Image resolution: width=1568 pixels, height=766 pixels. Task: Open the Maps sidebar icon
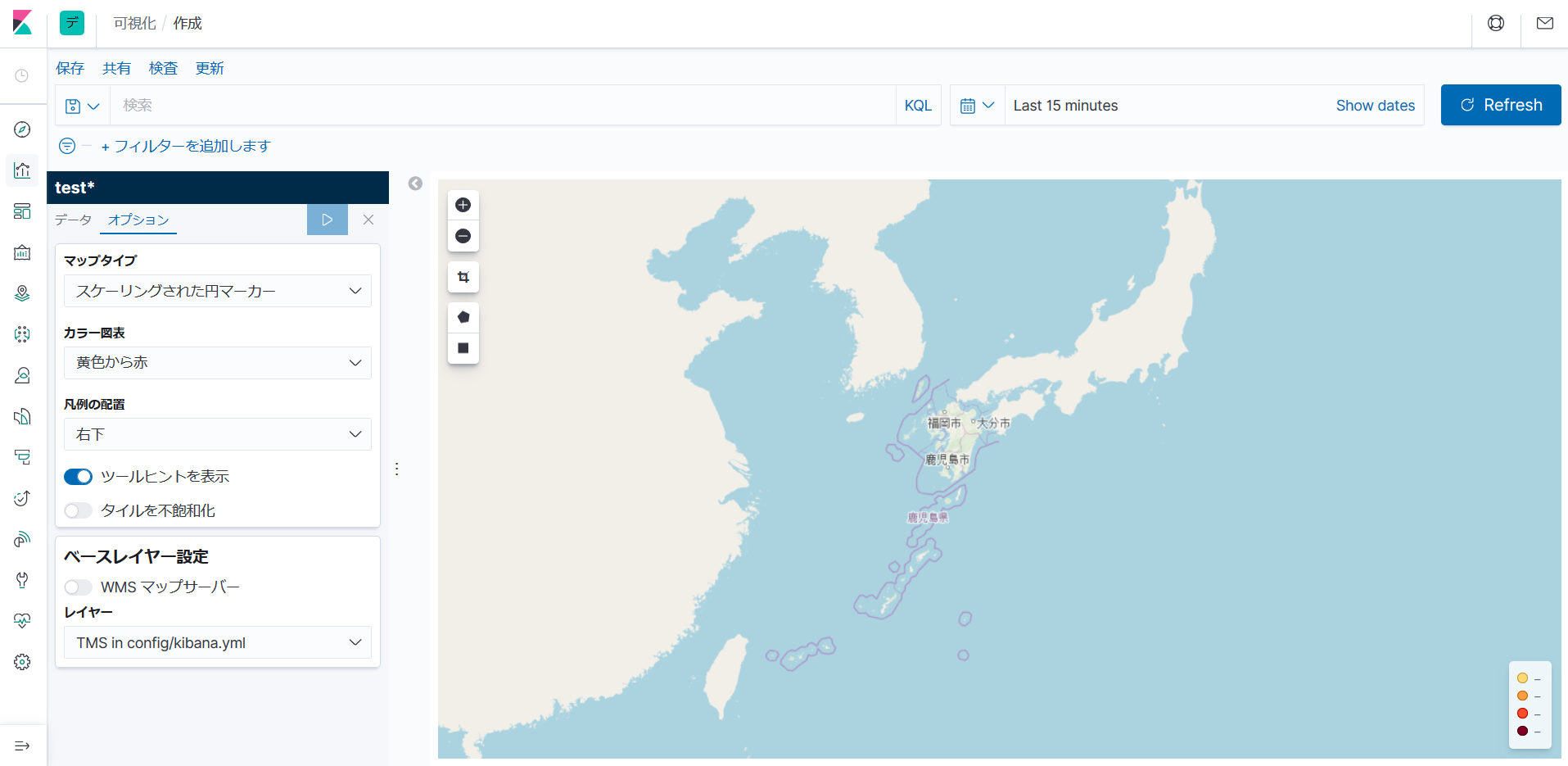coord(22,292)
